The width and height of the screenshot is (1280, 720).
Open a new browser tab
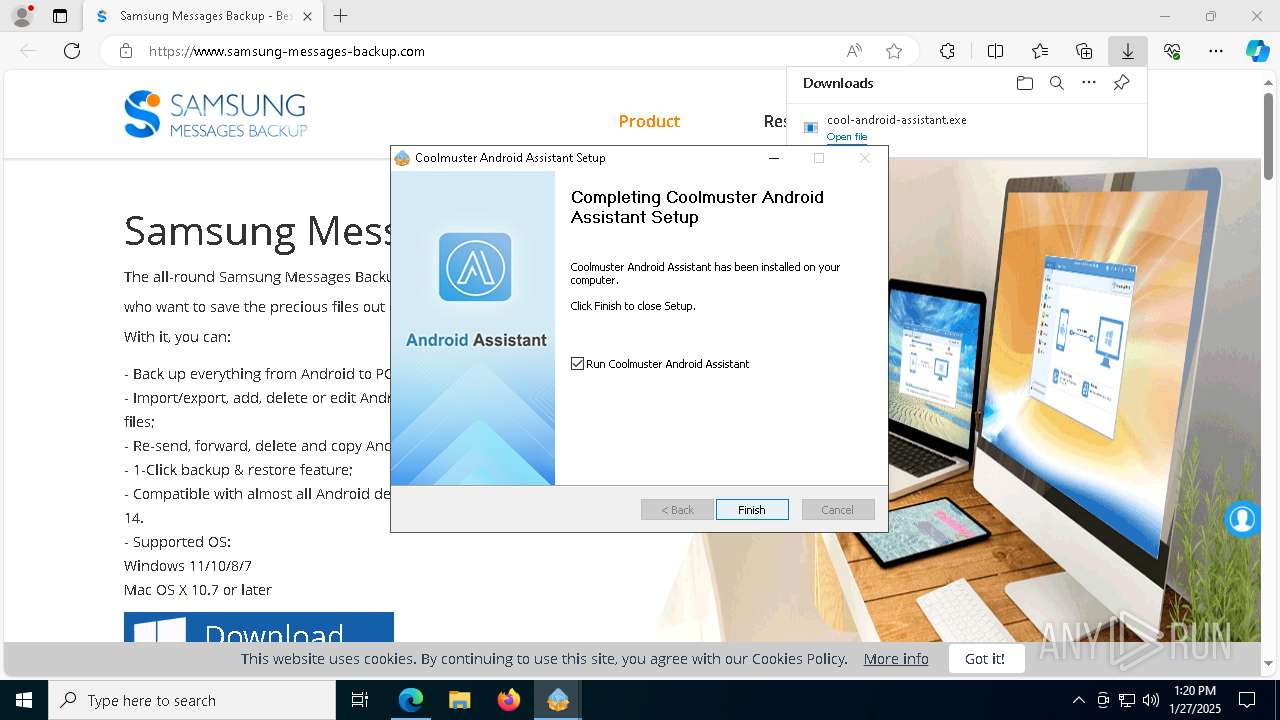(x=340, y=16)
